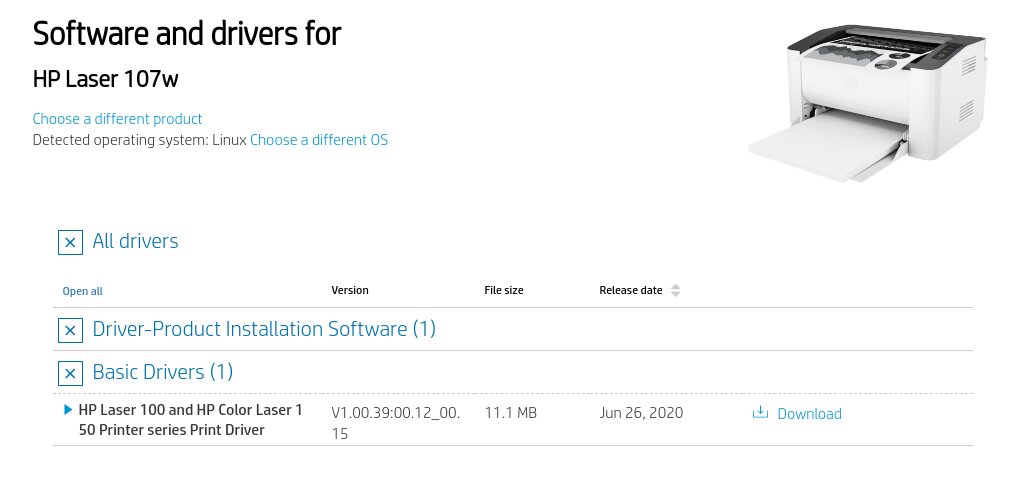Click the Release date column header
Viewport: 1019px width, 482px height.
[x=630, y=291]
